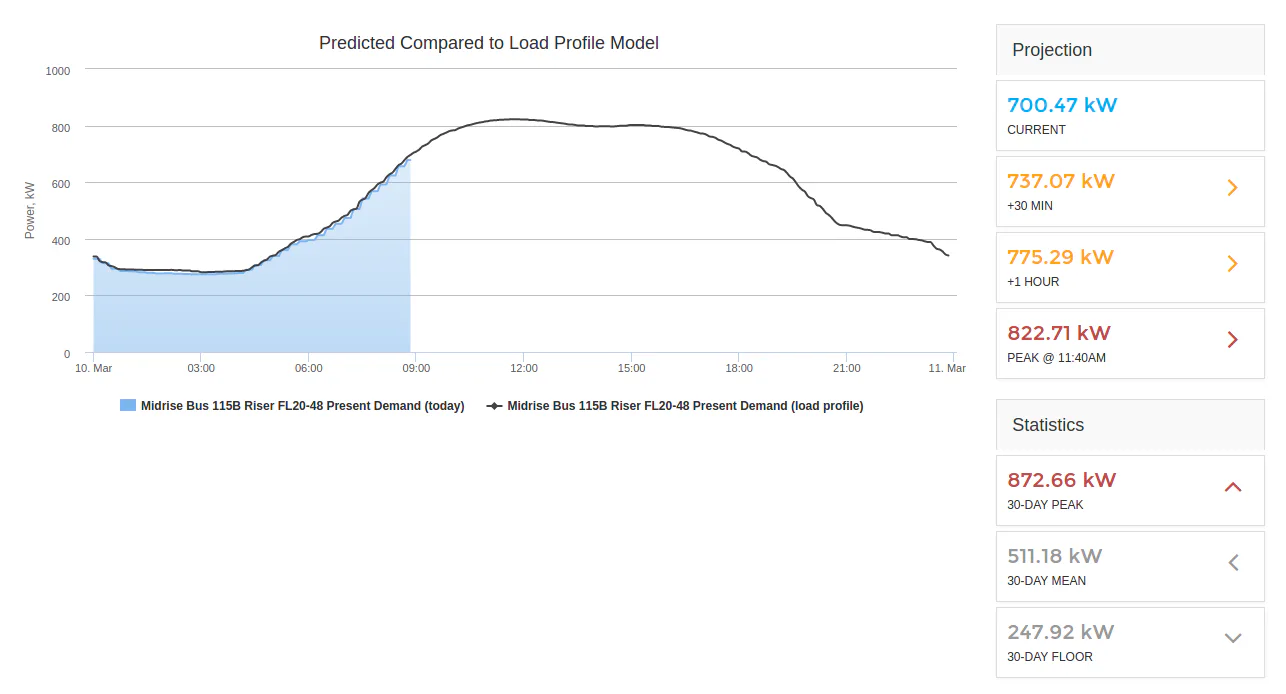Click the orange chevron on +1 HOUR card

(x=1232, y=263)
